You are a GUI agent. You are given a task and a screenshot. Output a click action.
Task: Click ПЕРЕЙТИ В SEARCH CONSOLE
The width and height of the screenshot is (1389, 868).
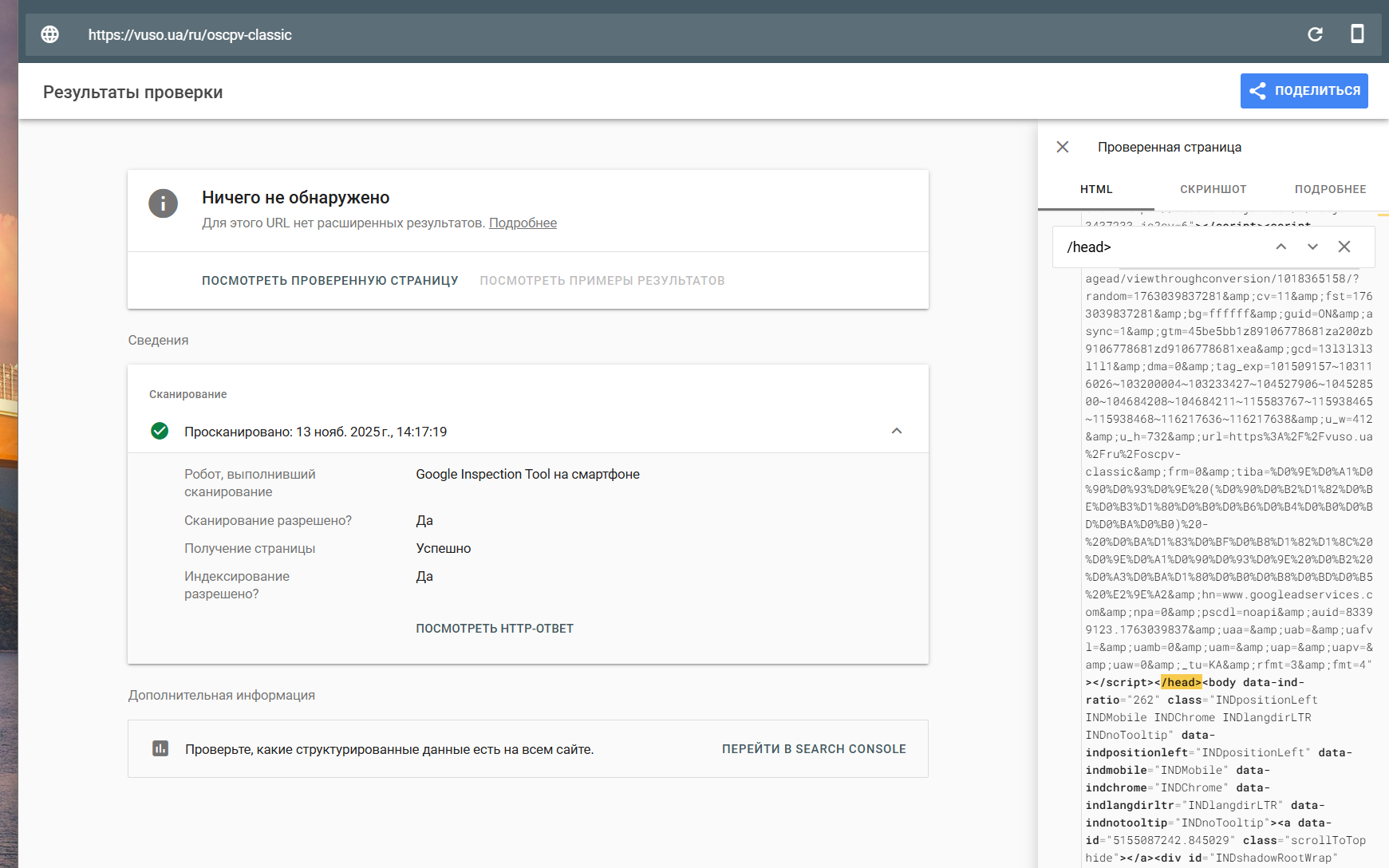click(x=814, y=749)
